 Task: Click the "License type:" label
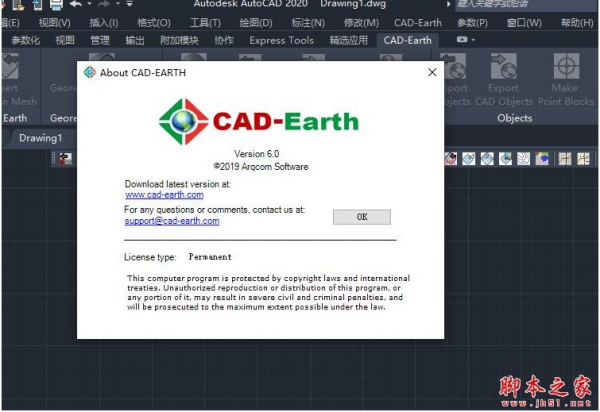(150, 257)
